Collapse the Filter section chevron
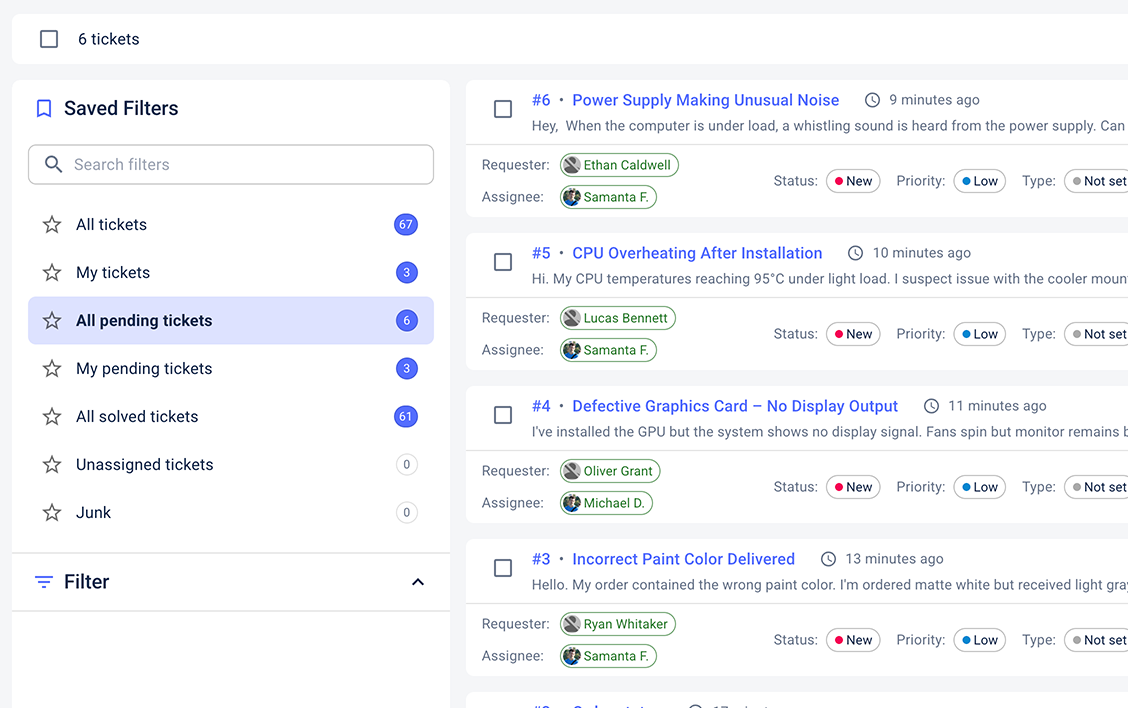The image size is (1128, 708). click(x=418, y=582)
